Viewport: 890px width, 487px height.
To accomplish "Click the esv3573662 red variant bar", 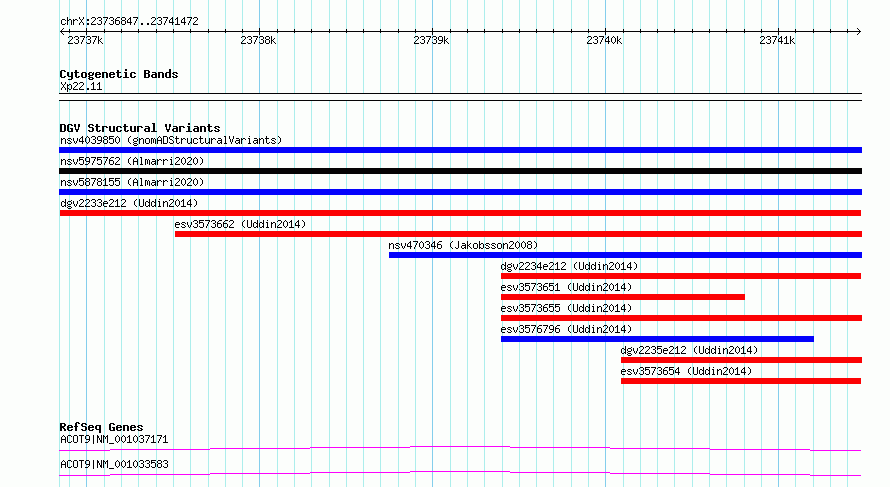I will [518, 234].
